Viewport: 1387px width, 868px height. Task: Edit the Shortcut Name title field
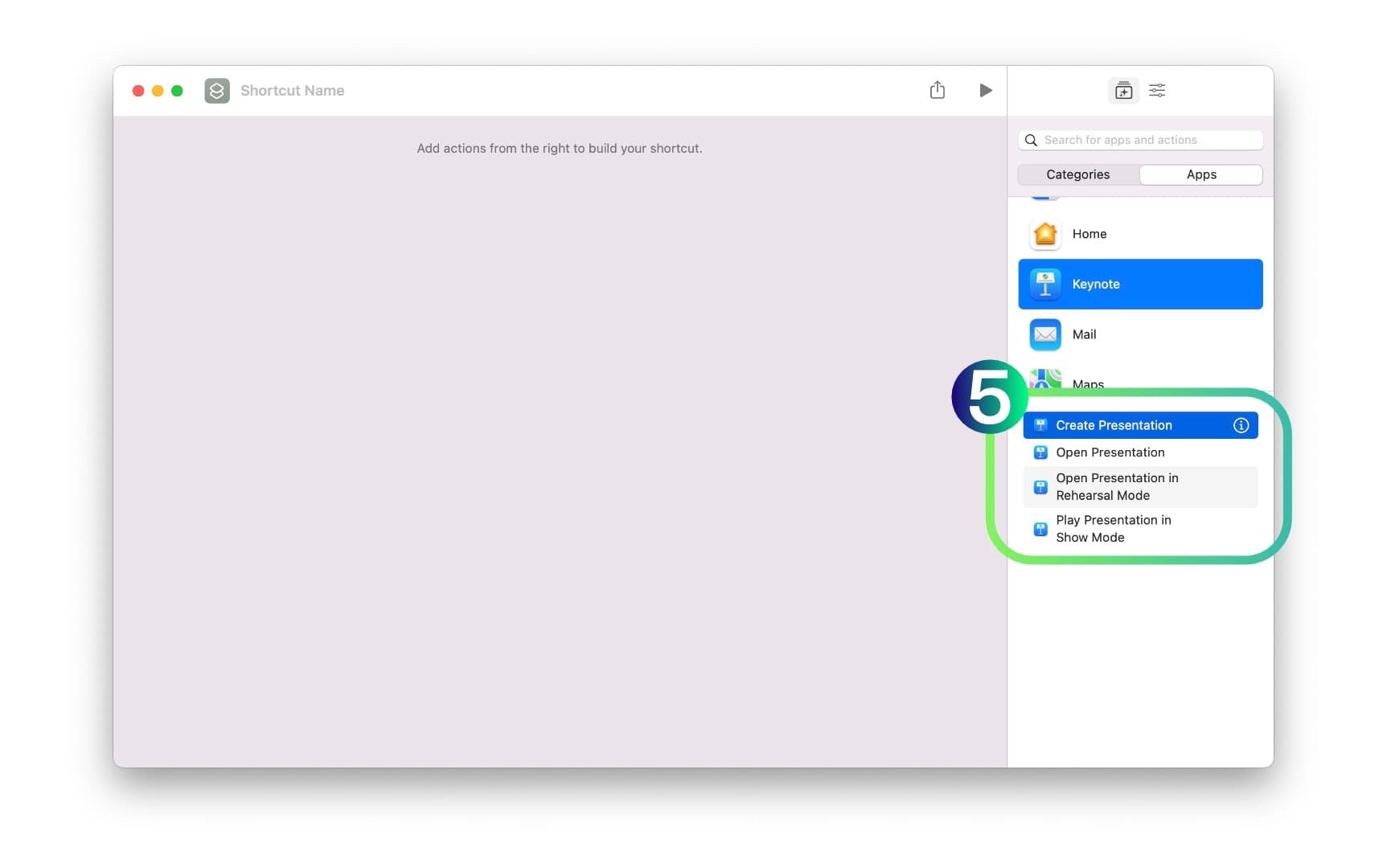(x=292, y=91)
